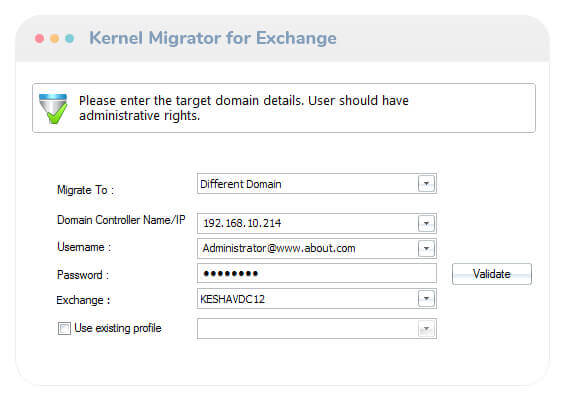Open the existing profile dropdown arrow
This screenshot has height=401, width=565.
click(x=426, y=329)
